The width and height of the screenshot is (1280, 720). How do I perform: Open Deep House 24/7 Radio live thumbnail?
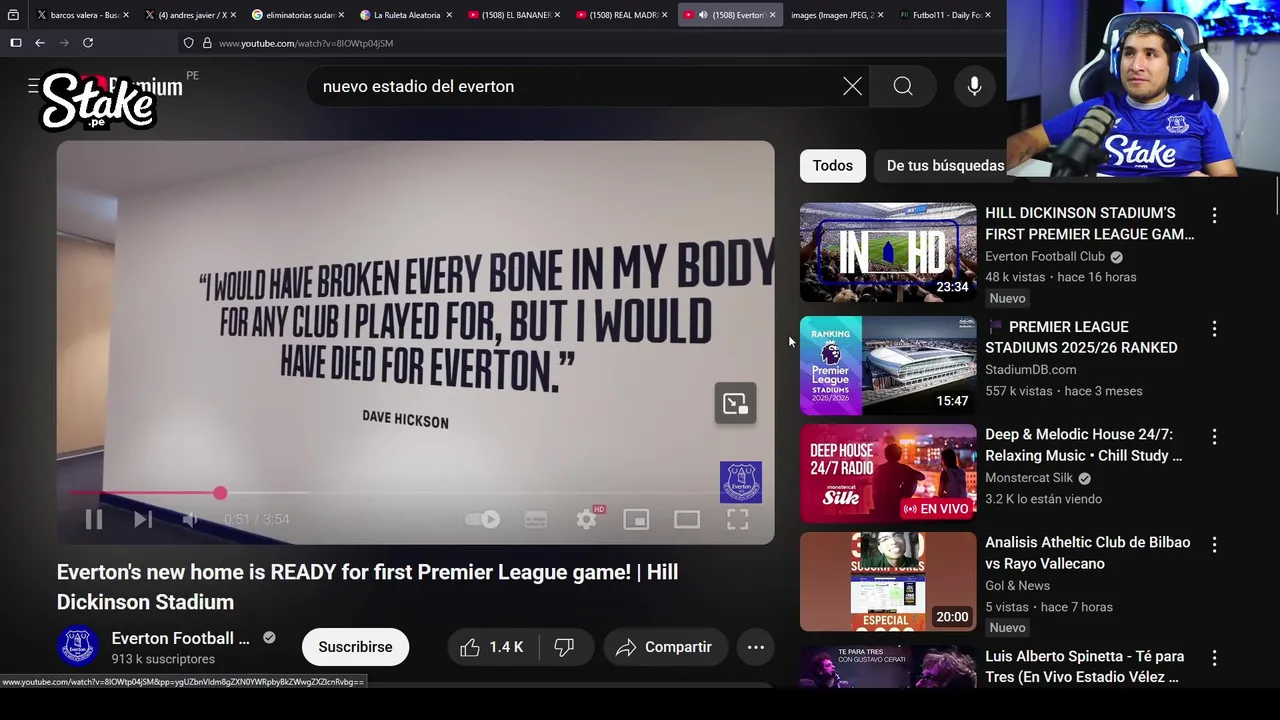888,473
